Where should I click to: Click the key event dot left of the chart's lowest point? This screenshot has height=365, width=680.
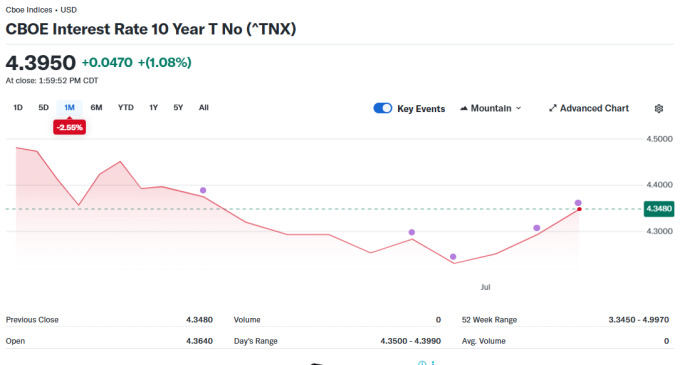click(412, 232)
